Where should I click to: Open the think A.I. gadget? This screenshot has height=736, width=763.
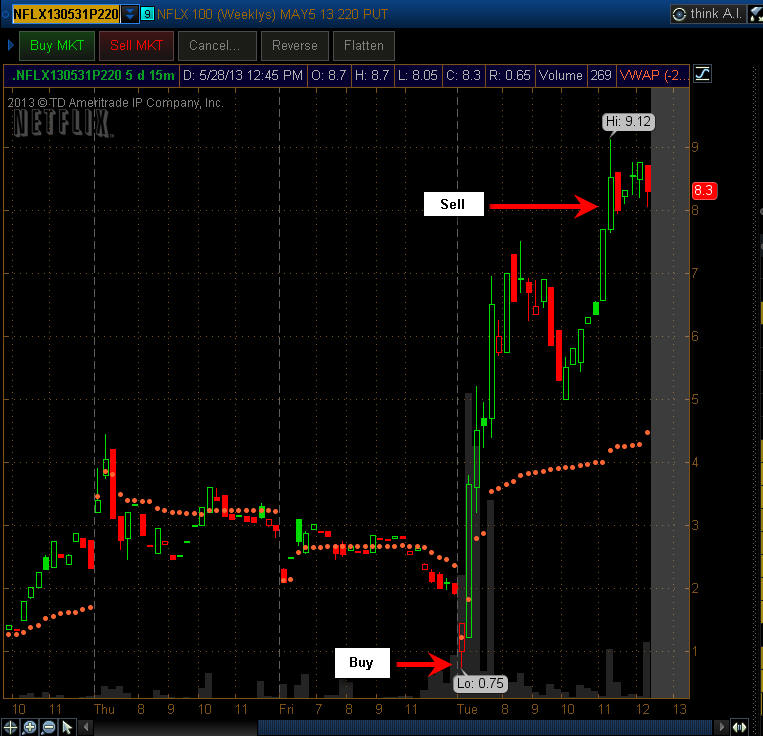(708, 14)
